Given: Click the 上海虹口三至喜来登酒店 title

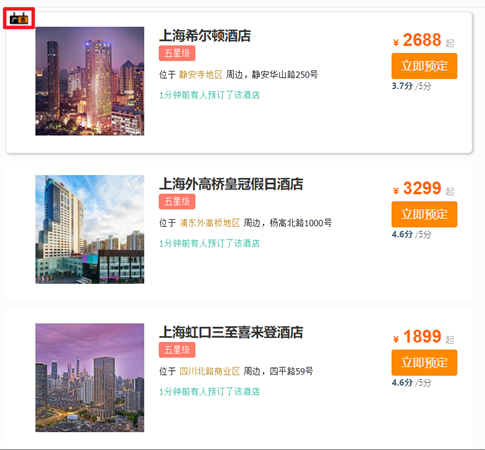Looking at the screenshot, I should pos(231,332).
